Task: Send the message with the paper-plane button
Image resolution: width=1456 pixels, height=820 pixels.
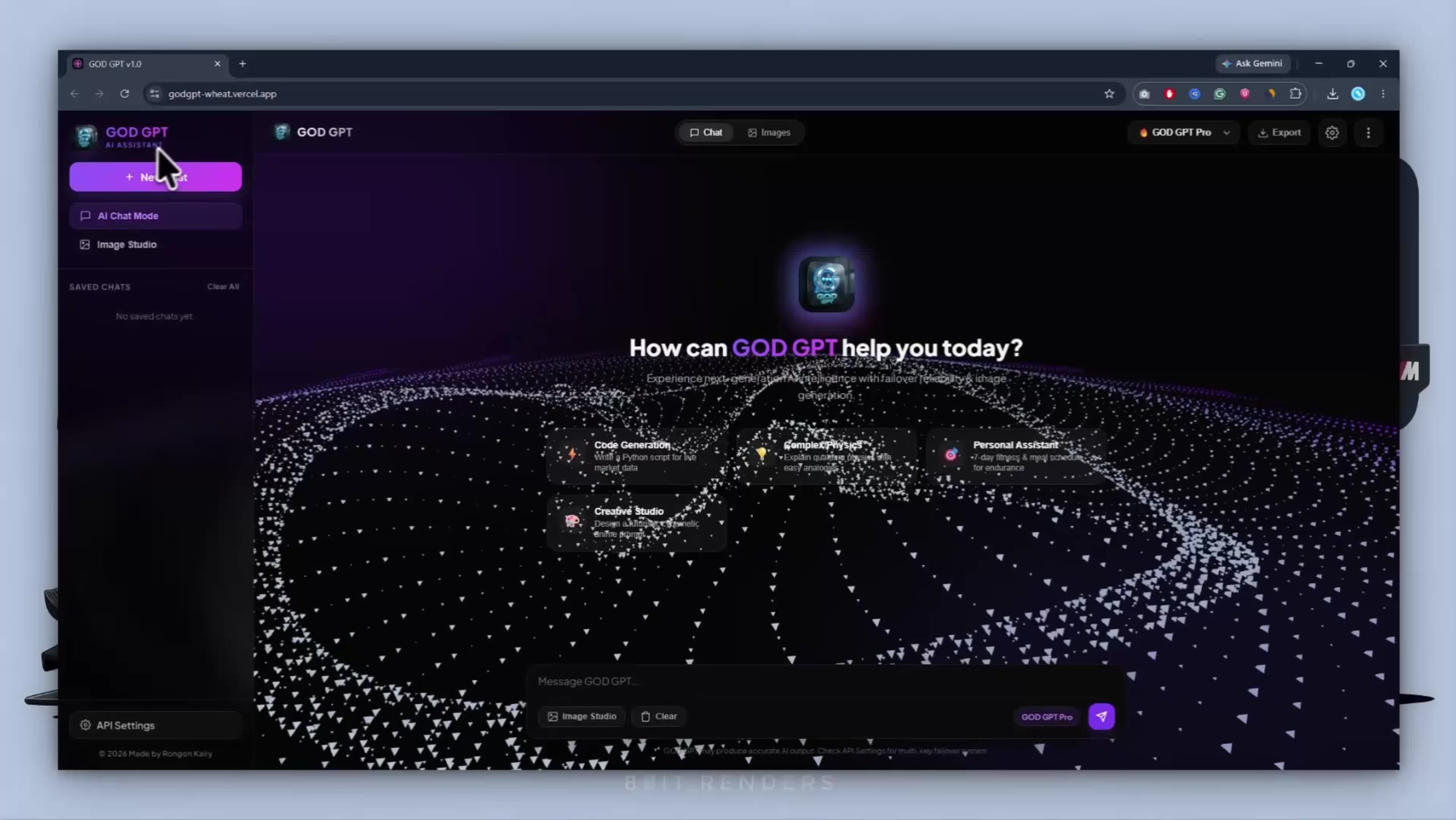Action: point(1101,717)
